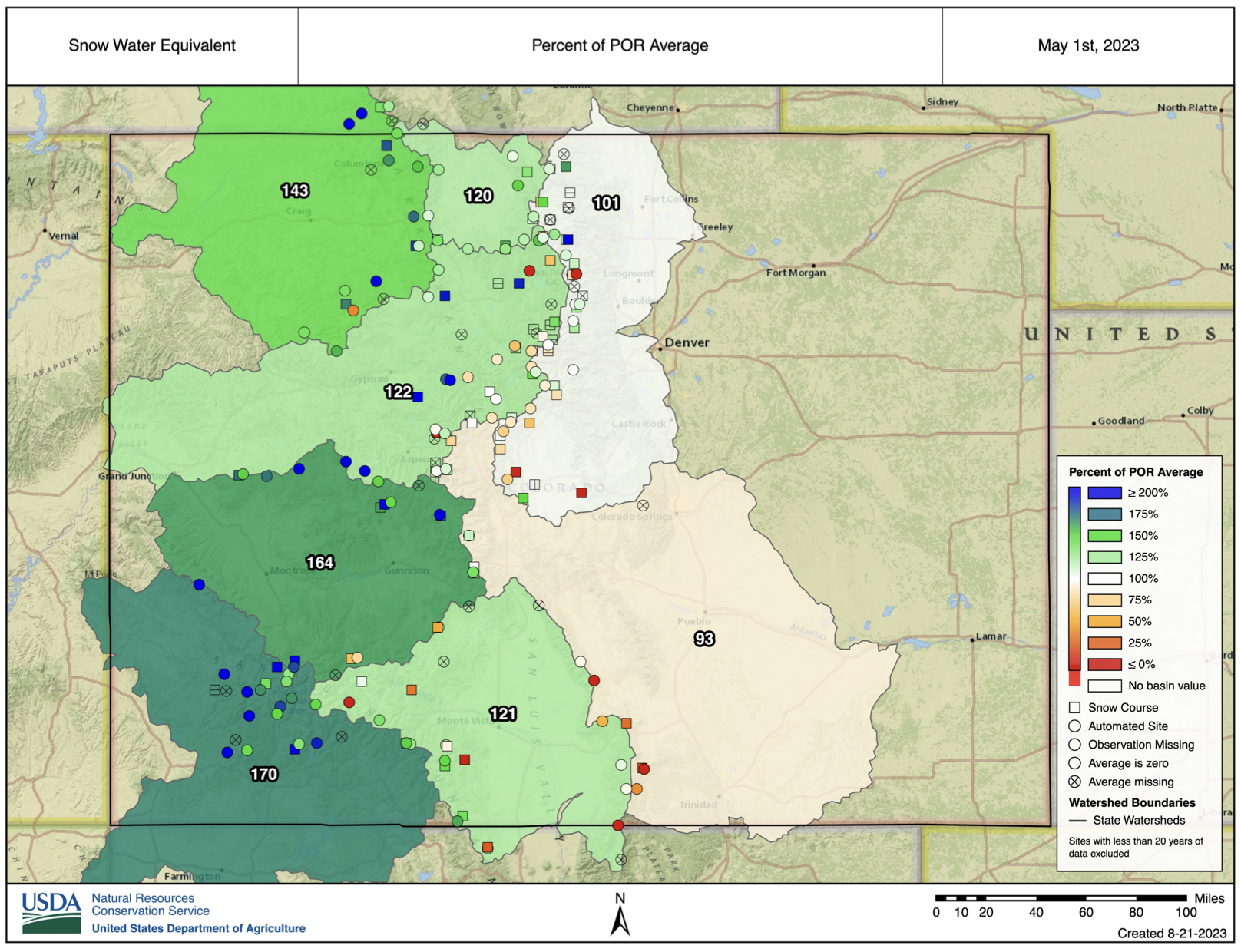
Task: Click the Automated Site circle legend symbol
Action: [1074, 726]
